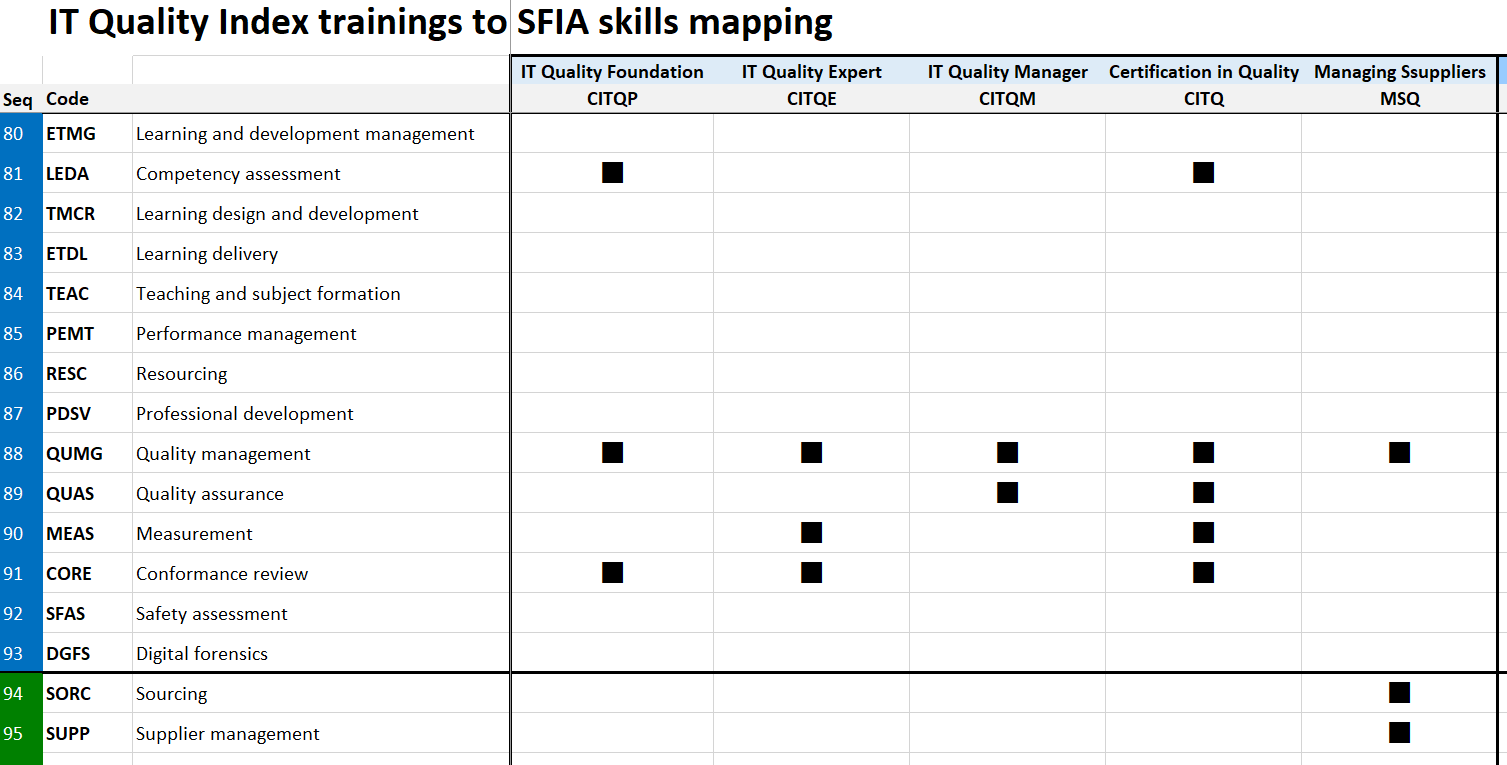Select the 'ETDL' code cell
This screenshot has width=1507, height=765.
[87, 254]
